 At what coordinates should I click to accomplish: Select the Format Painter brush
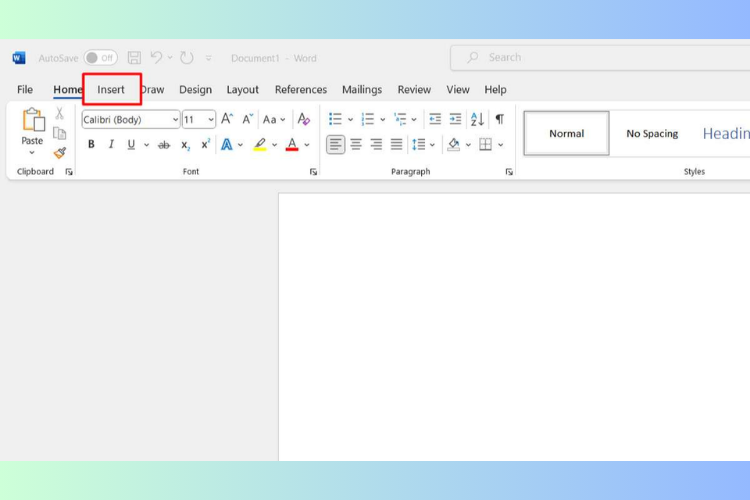(x=60, y=153)
